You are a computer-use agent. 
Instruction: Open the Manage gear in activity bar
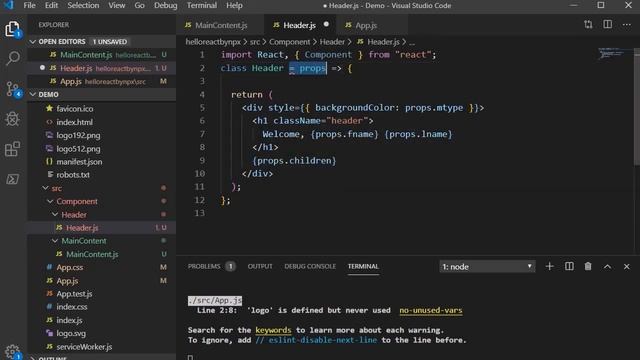point(12,351)
